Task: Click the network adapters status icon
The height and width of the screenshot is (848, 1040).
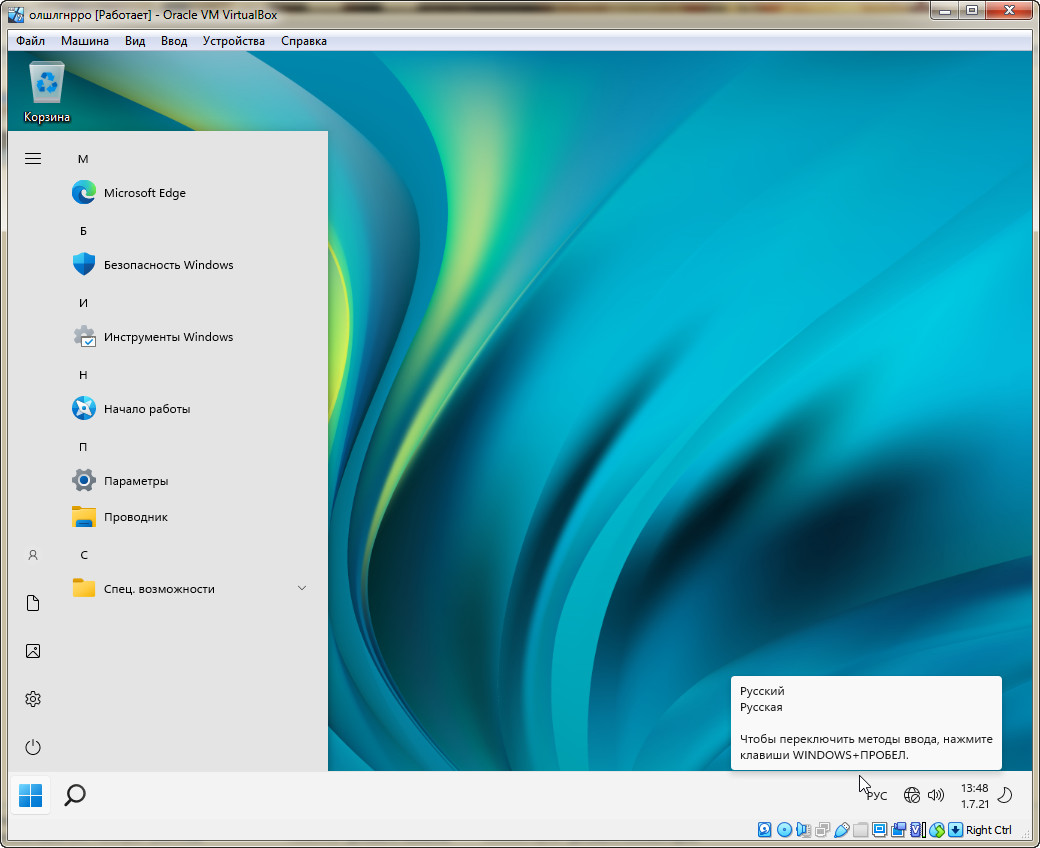Action: [822, 829]
